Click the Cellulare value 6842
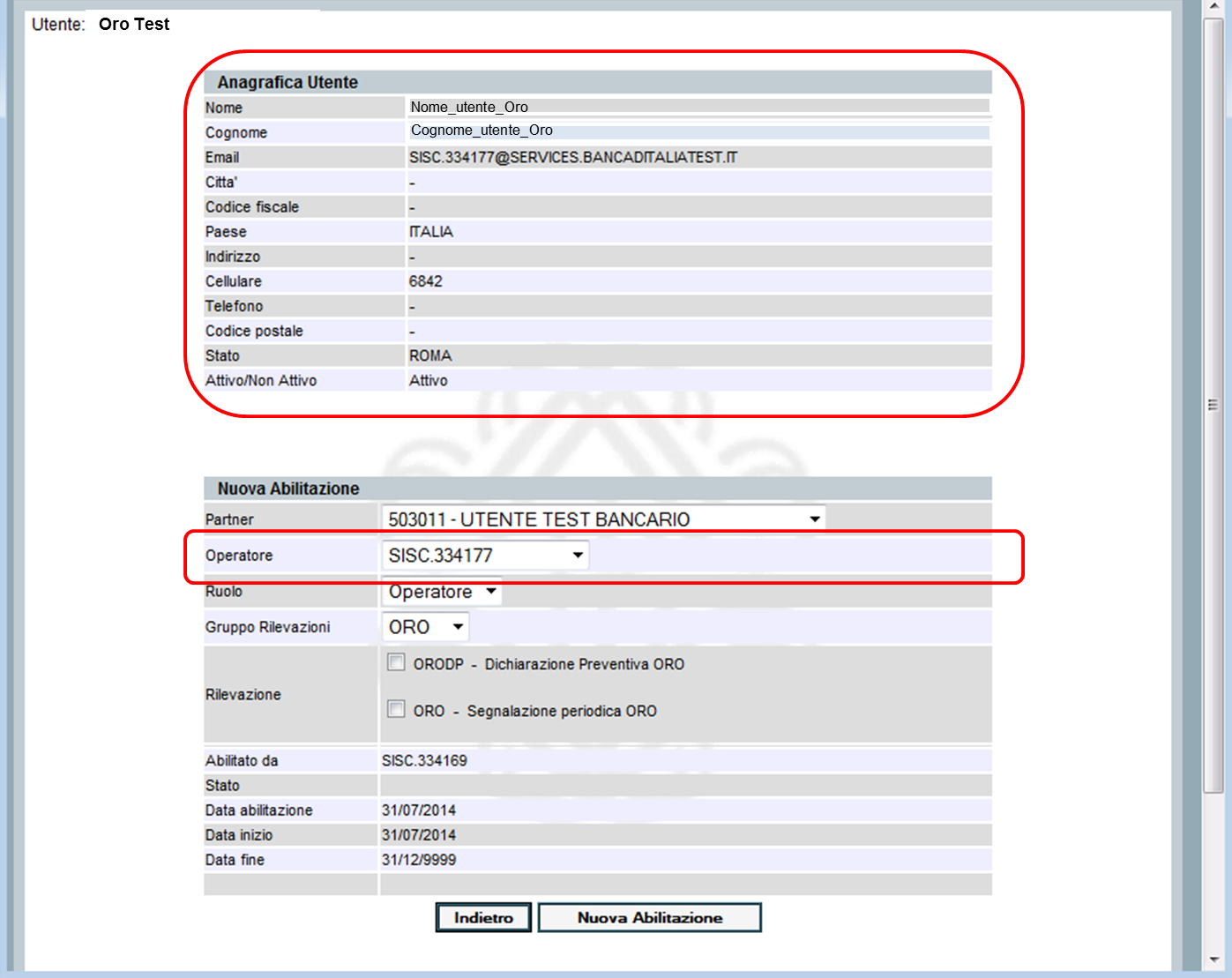This screenshot has width=1232, height=978. tap(426, 281)
